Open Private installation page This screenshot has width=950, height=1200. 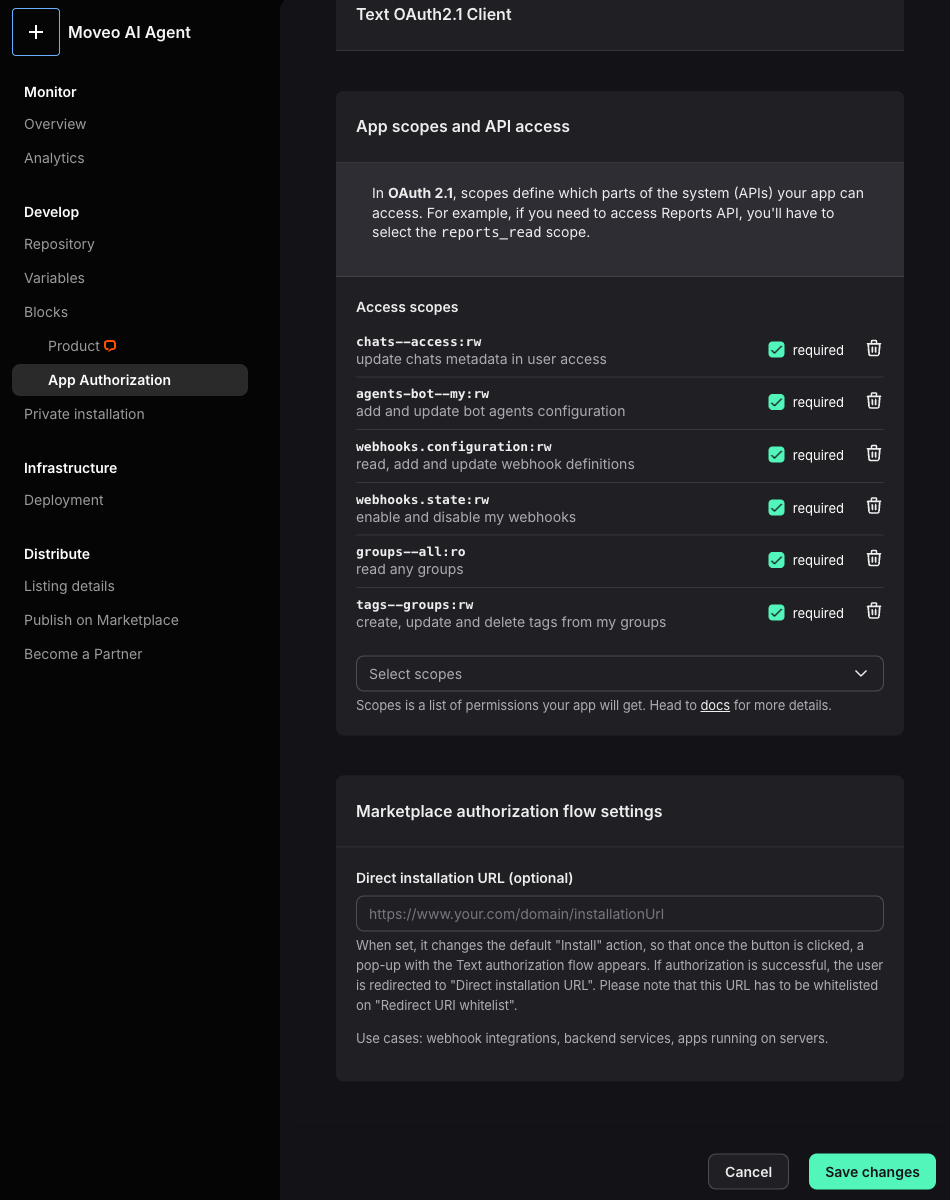pyautogui.click(x=84, y=414)
